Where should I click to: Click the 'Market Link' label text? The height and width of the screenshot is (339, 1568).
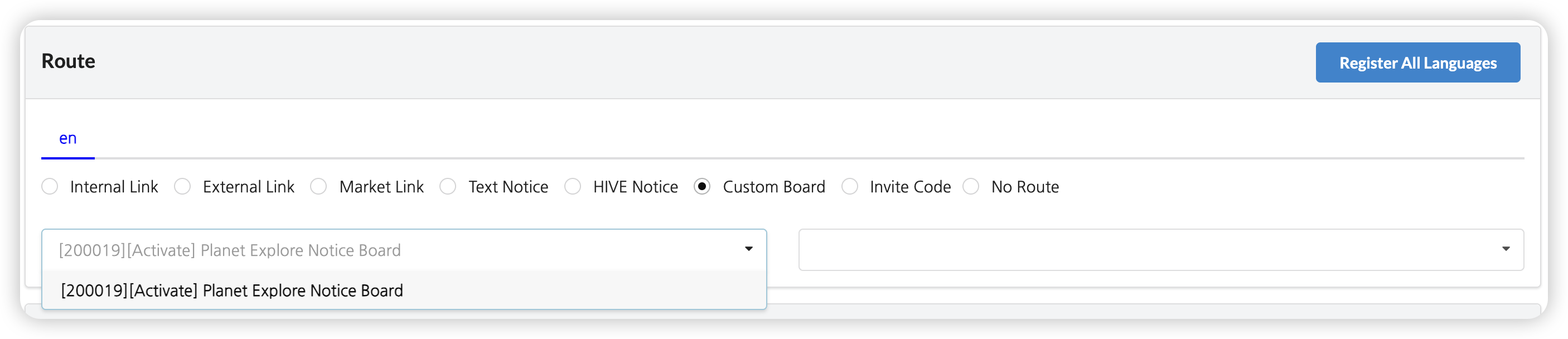point(381,187)
